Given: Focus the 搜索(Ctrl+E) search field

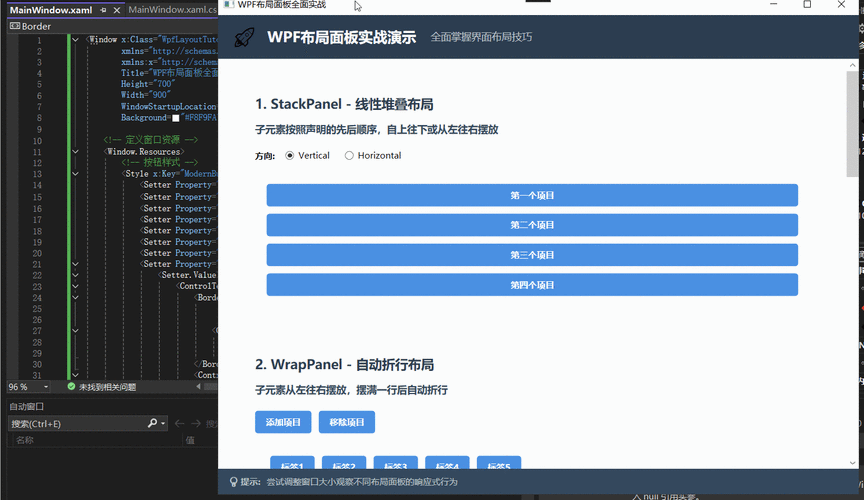Looking at the screenshot, I should click(x=77, y=423).
